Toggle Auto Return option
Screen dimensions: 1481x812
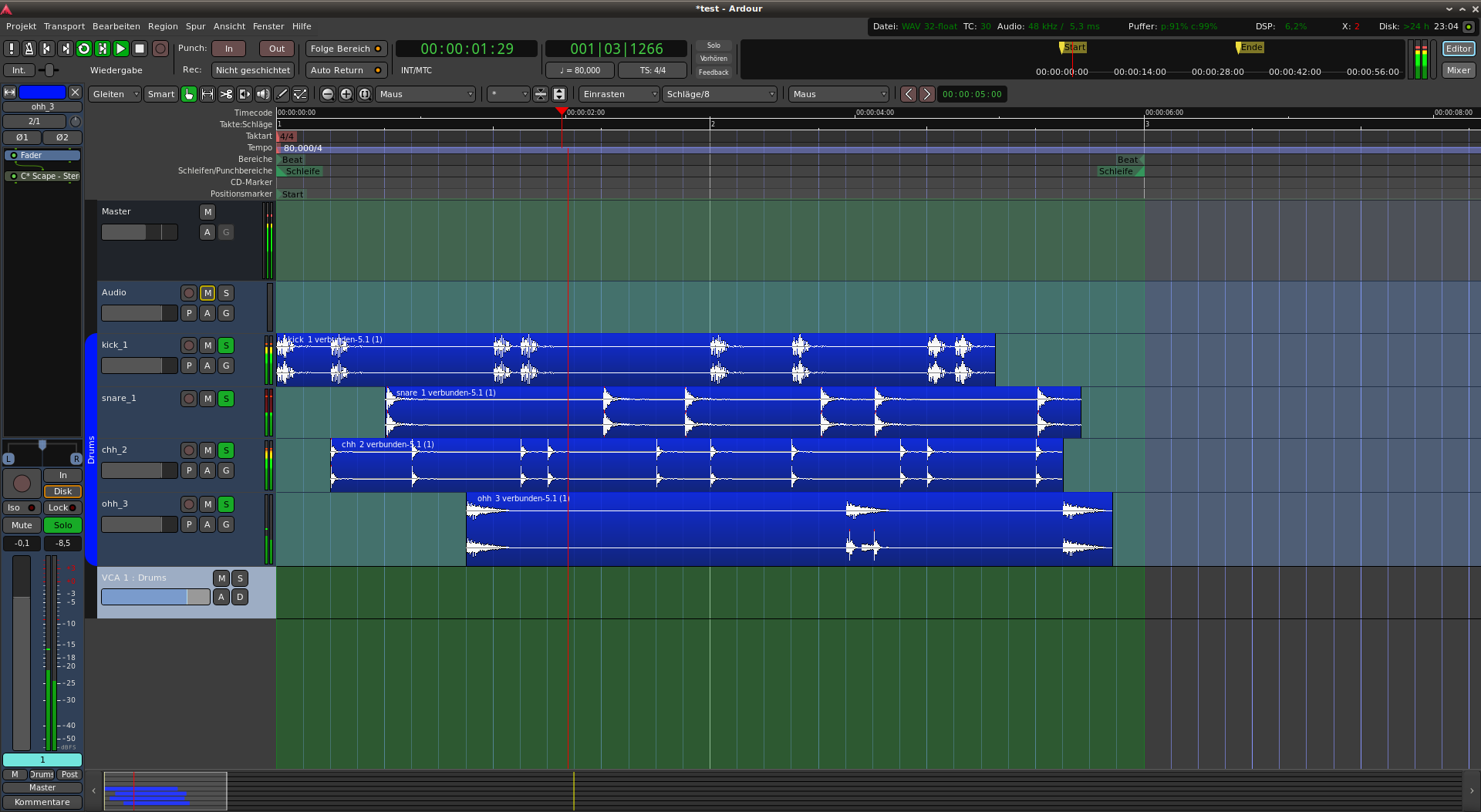tap(346, 70)
